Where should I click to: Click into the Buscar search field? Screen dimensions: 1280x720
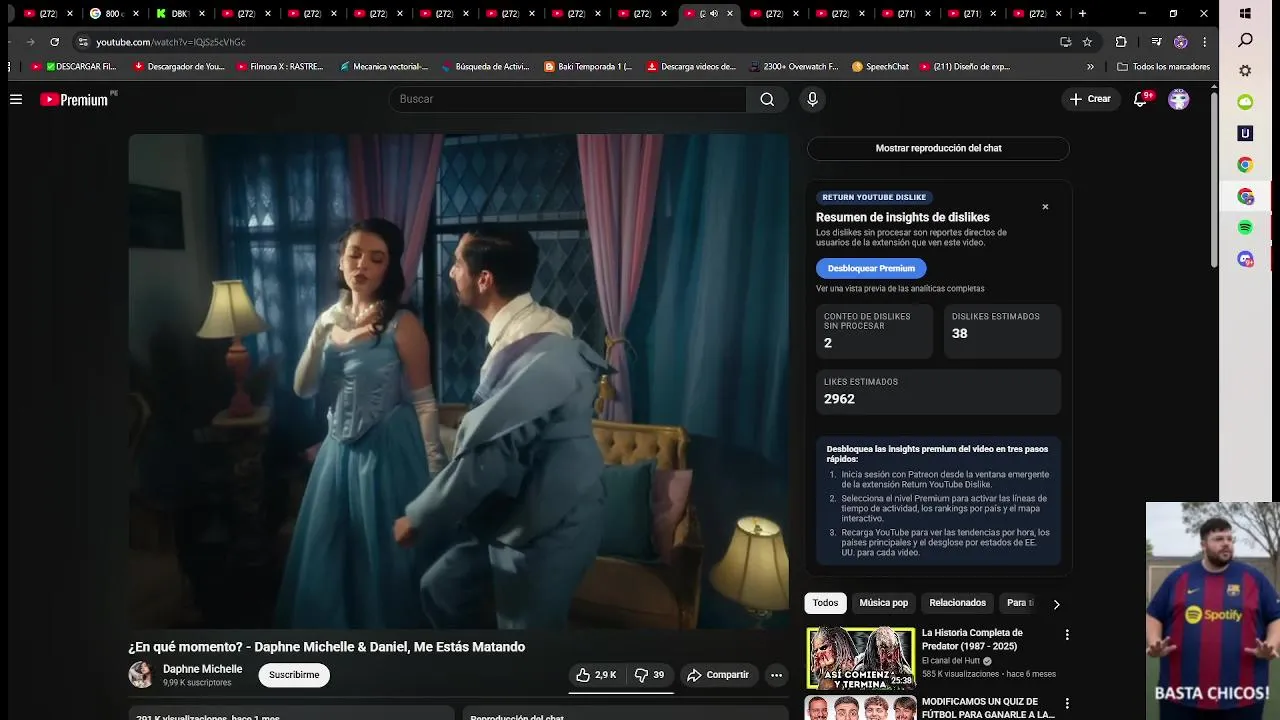point(568,99)
